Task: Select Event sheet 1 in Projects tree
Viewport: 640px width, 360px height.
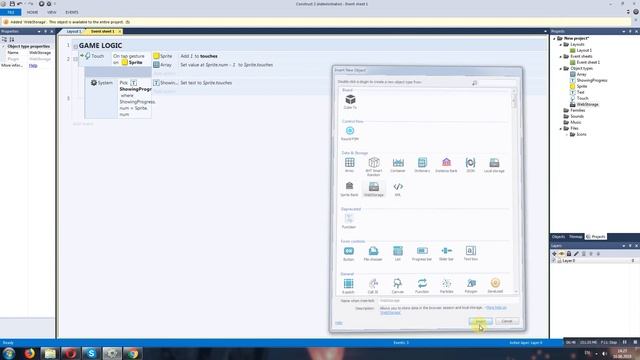Action: [588, 62]
